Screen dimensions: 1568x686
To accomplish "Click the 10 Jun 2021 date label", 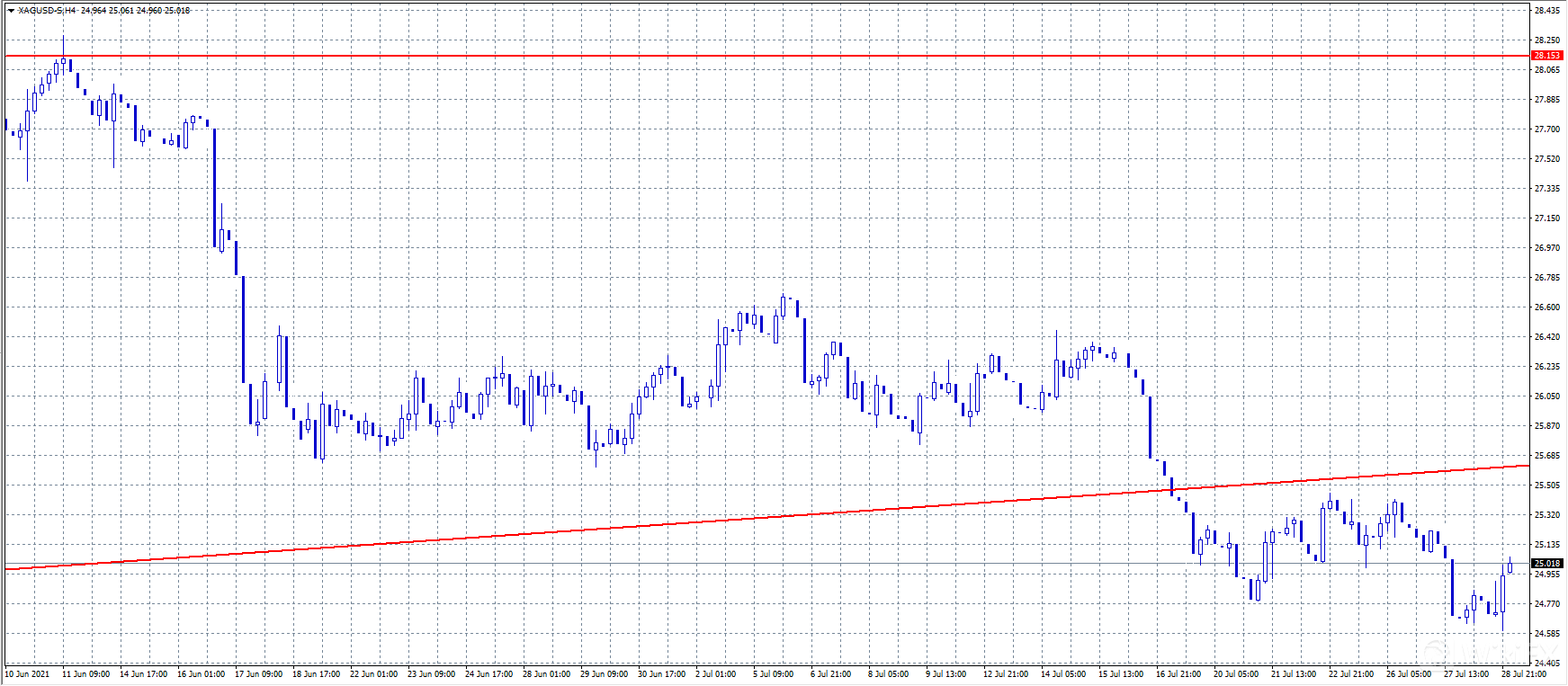I will click(28, 673).
